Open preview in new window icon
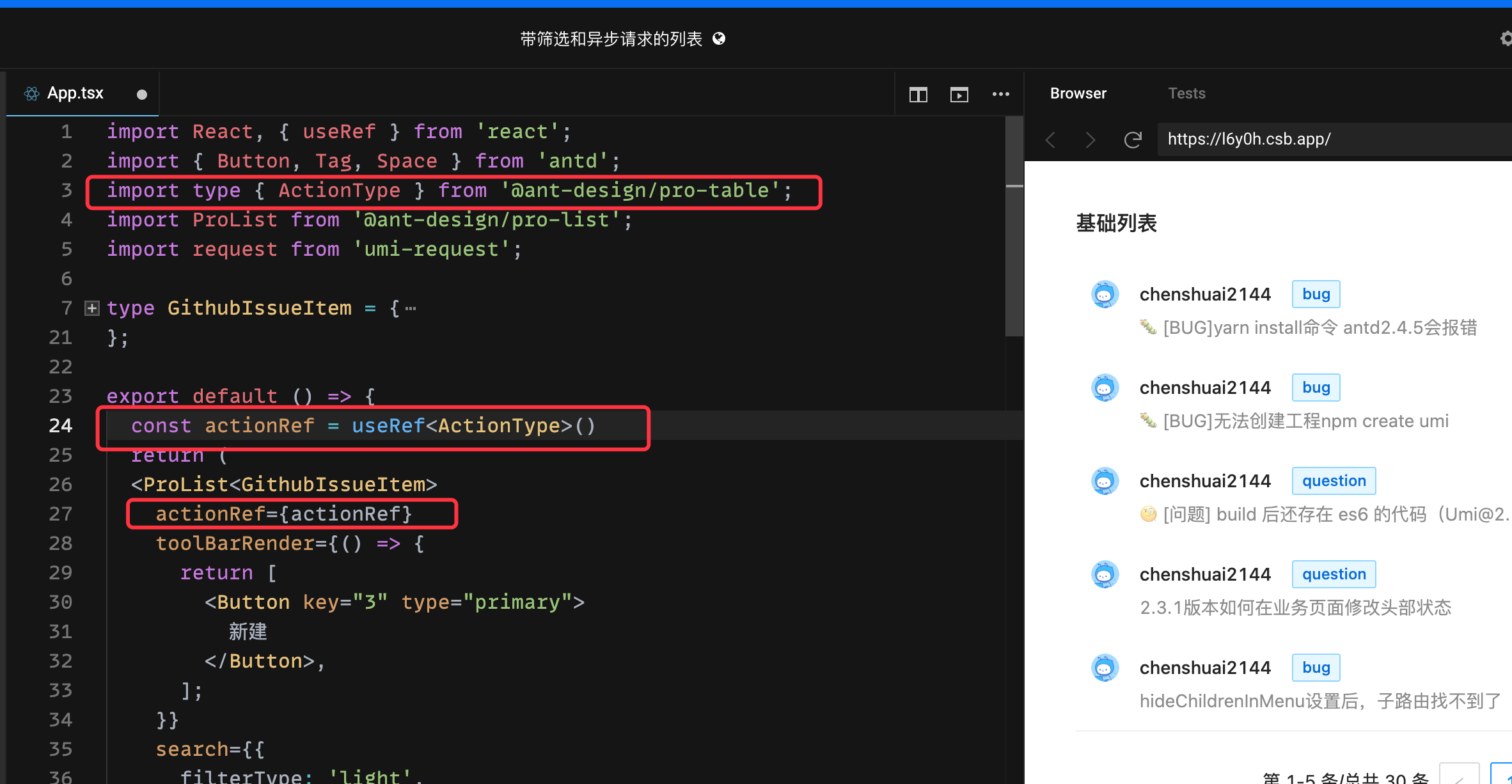 coord(959,95)
